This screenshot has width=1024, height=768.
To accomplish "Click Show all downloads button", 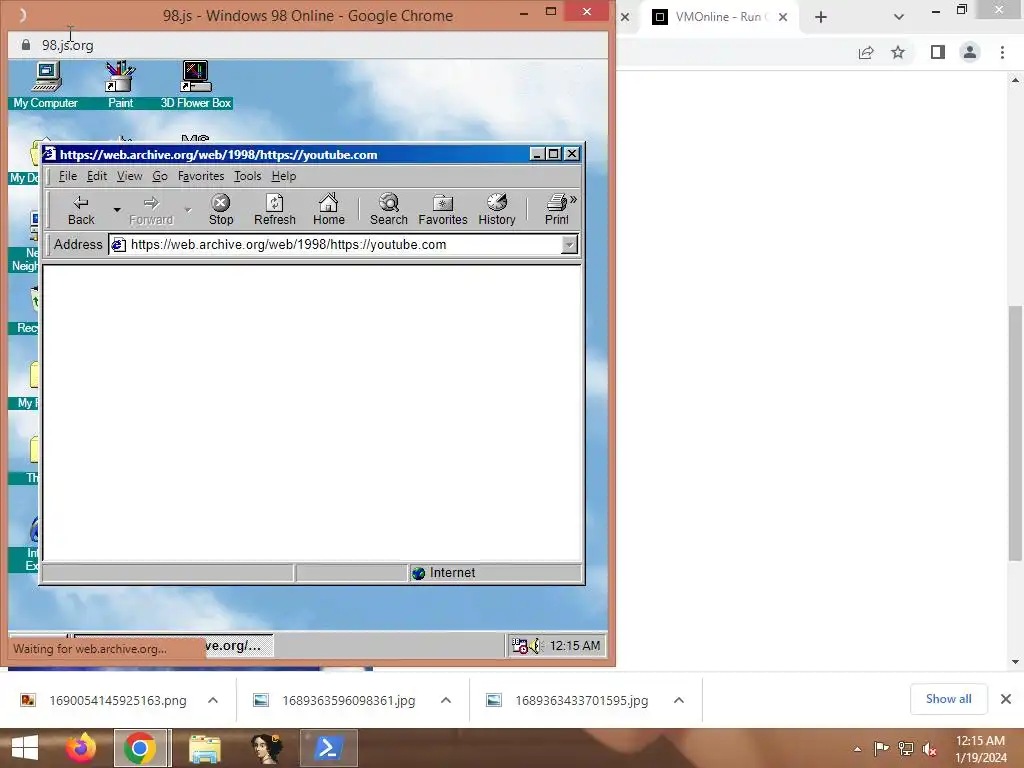I will (x=948, y=699).
